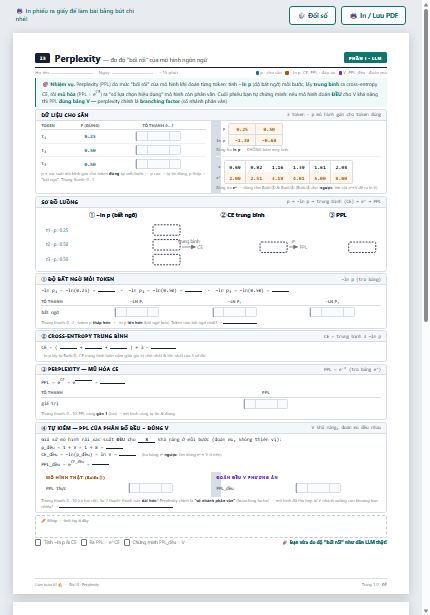Click the purple legend square for V
This screenshot has height=615, width=430.
click(340, 73)
